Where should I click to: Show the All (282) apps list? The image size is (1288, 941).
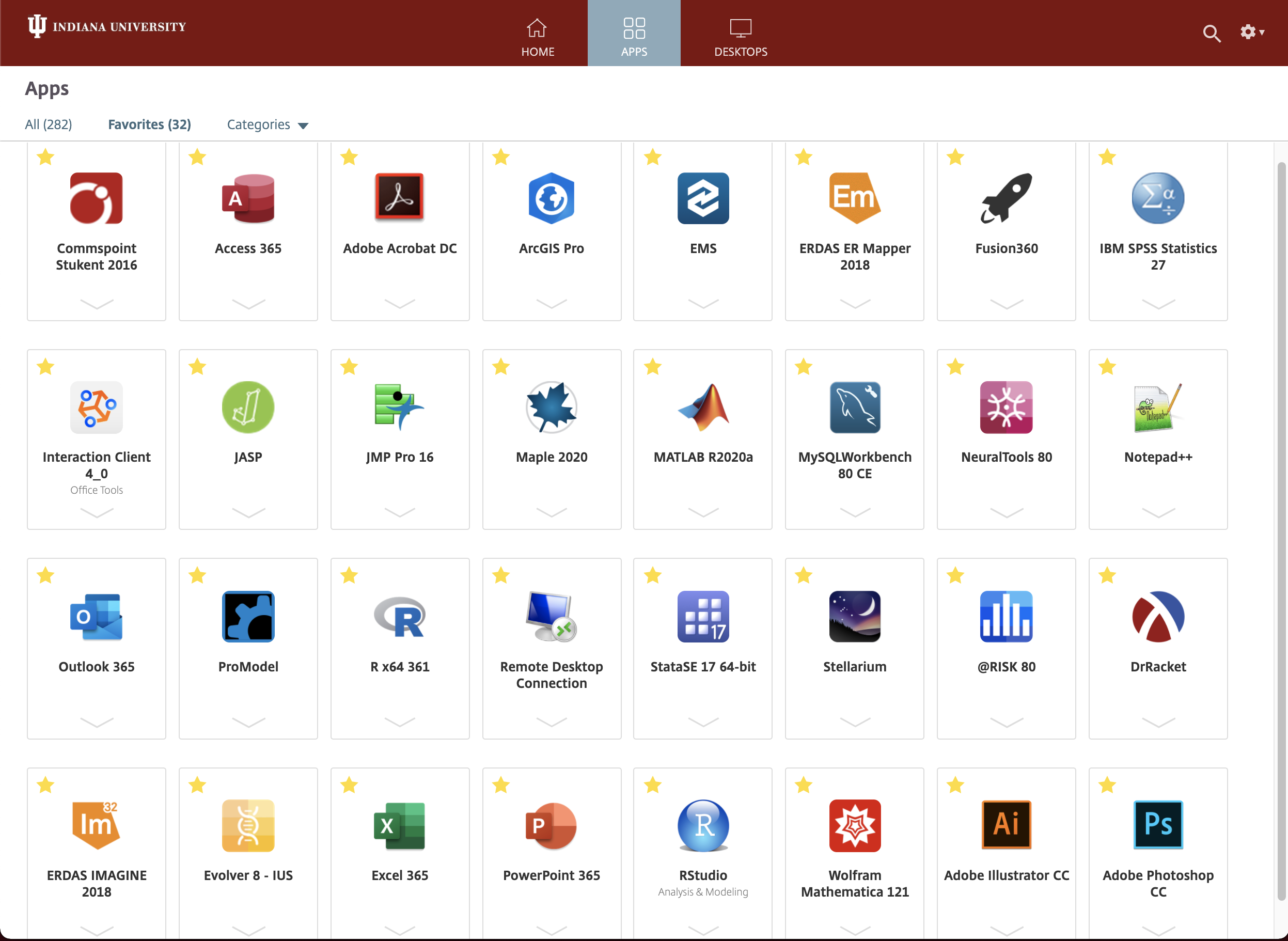pos(49,125)
